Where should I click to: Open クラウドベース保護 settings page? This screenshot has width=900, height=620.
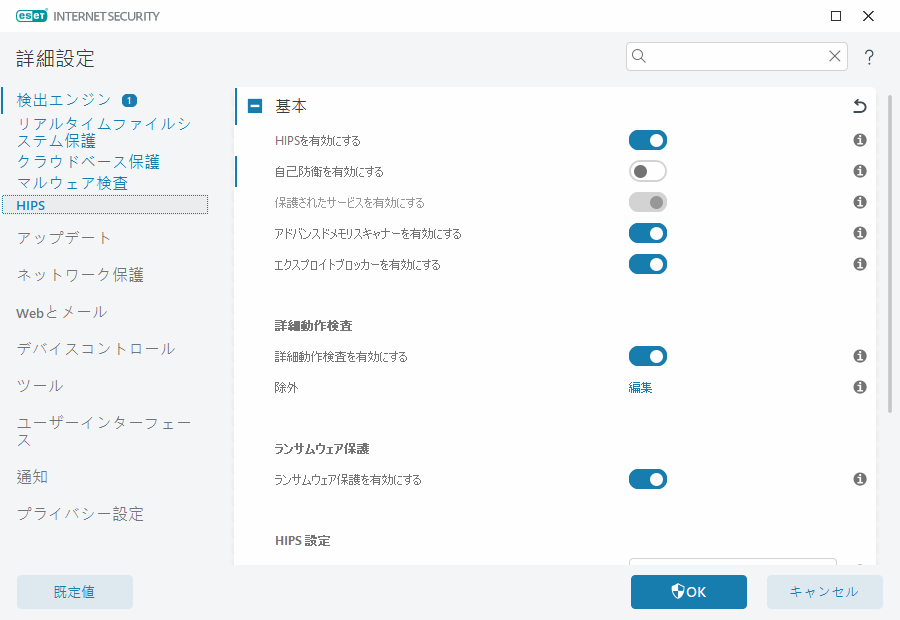[x=88, y=161]
